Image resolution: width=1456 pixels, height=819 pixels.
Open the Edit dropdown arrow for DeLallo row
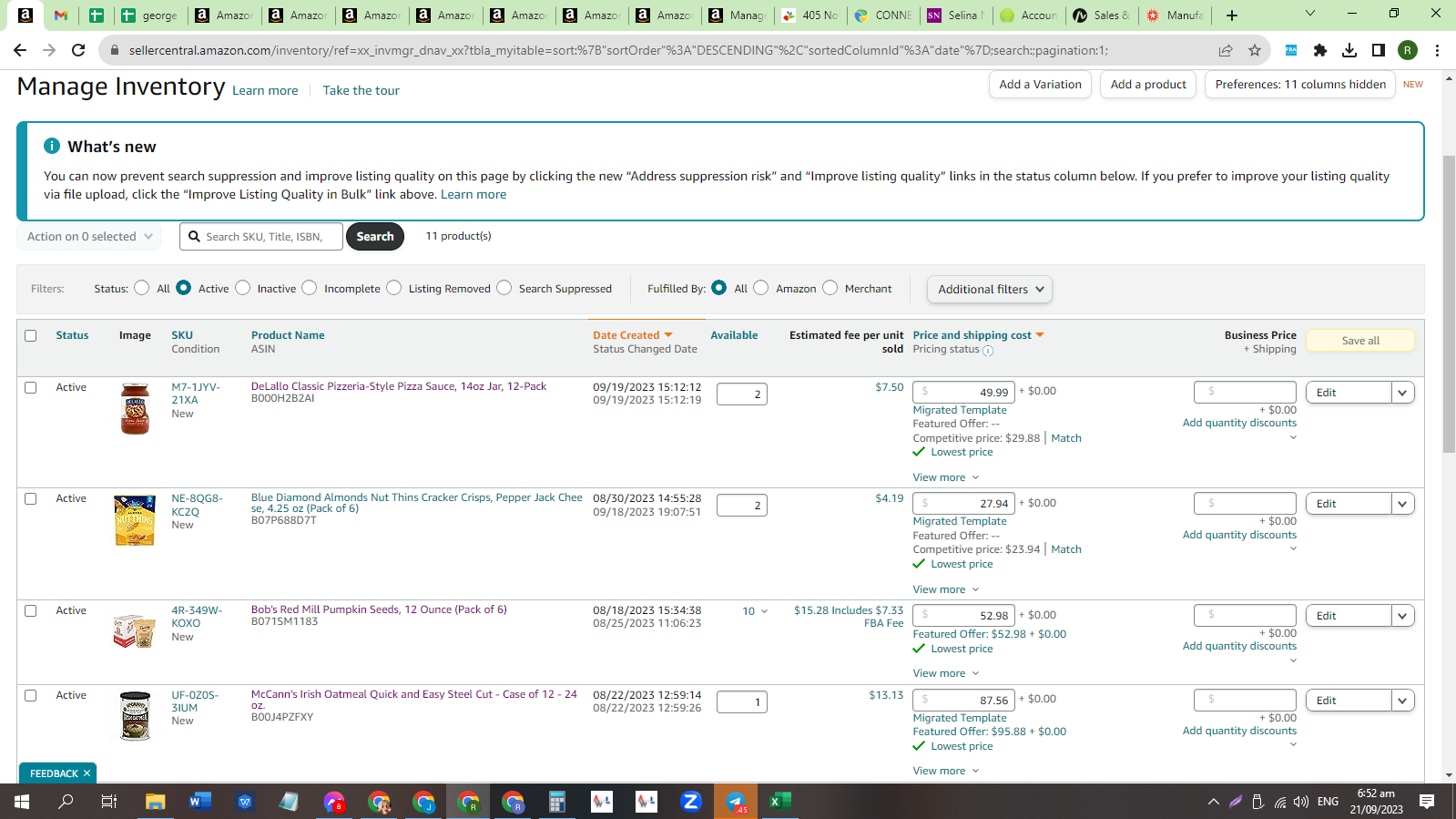tap(1403, 393)
